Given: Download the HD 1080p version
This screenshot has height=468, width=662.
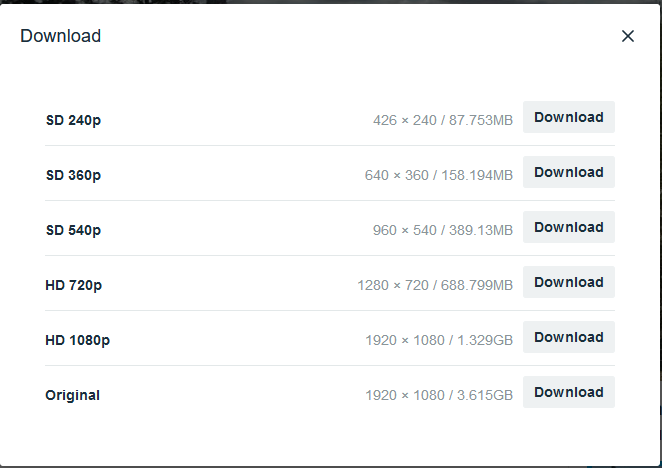Looking at the screenshot, I should tap(568, 337).
